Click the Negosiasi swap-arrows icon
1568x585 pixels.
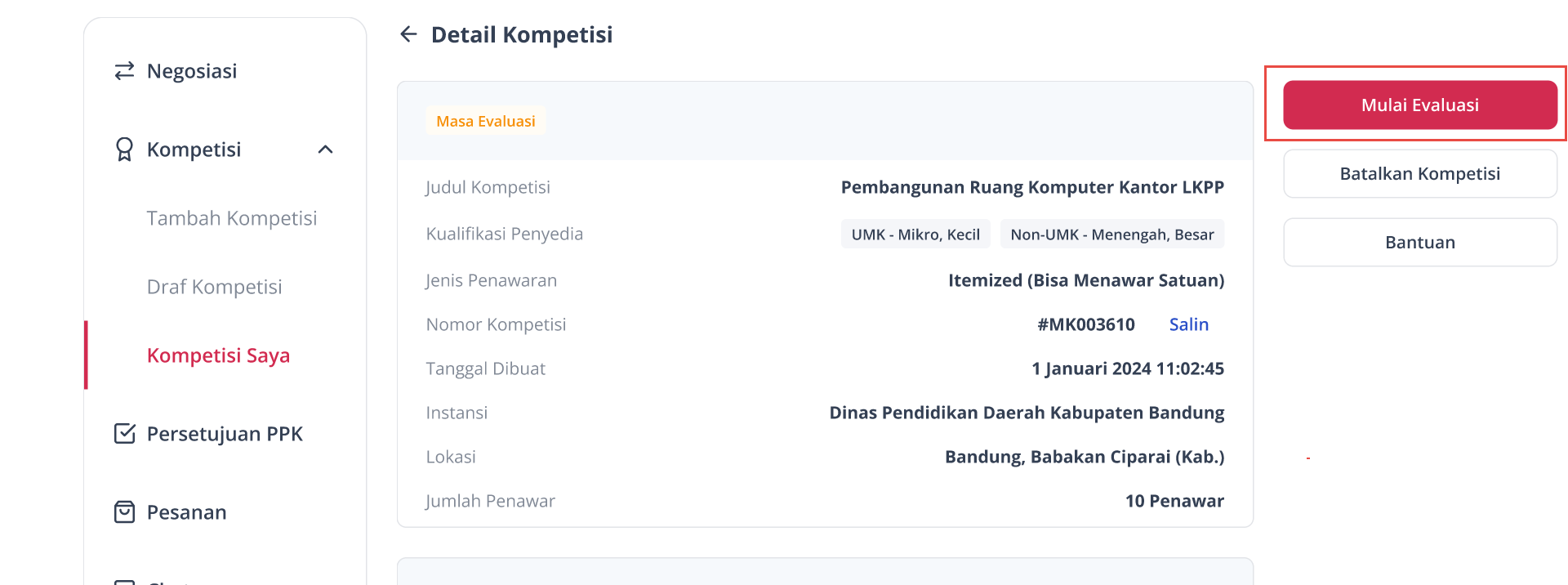tap(124, 71)
